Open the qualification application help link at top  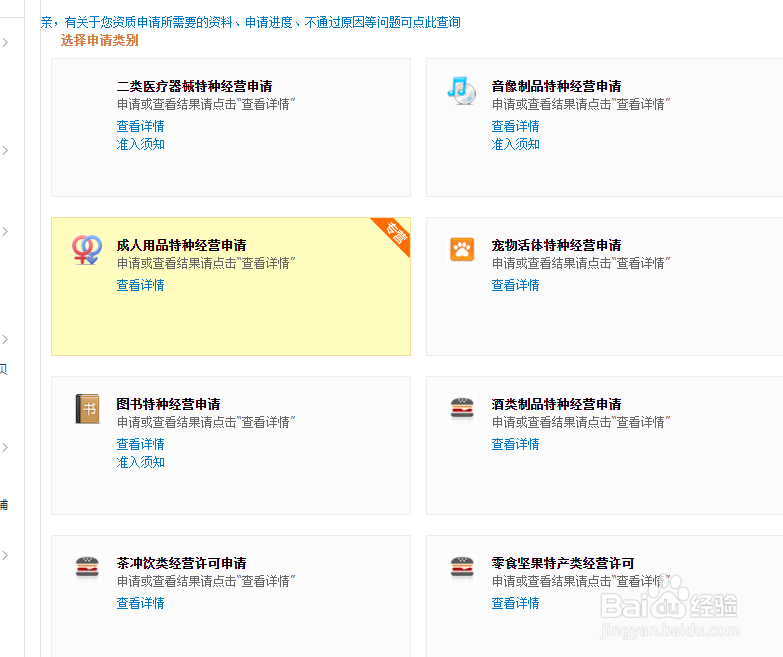[251, 22]
